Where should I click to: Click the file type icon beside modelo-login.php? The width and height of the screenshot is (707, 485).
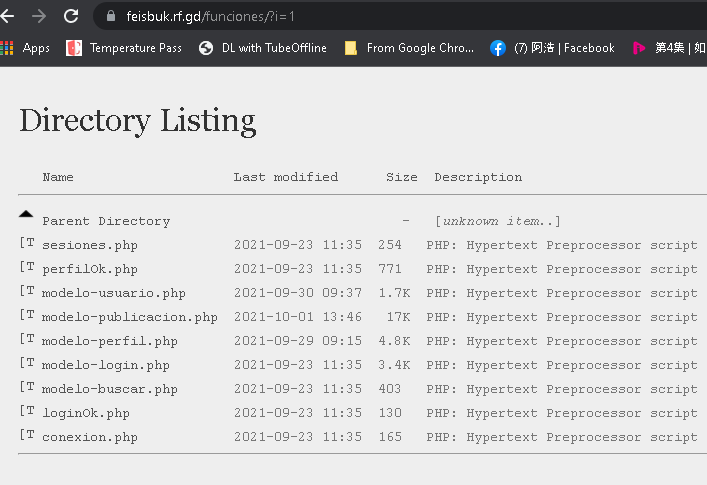(x=27, y=363)
